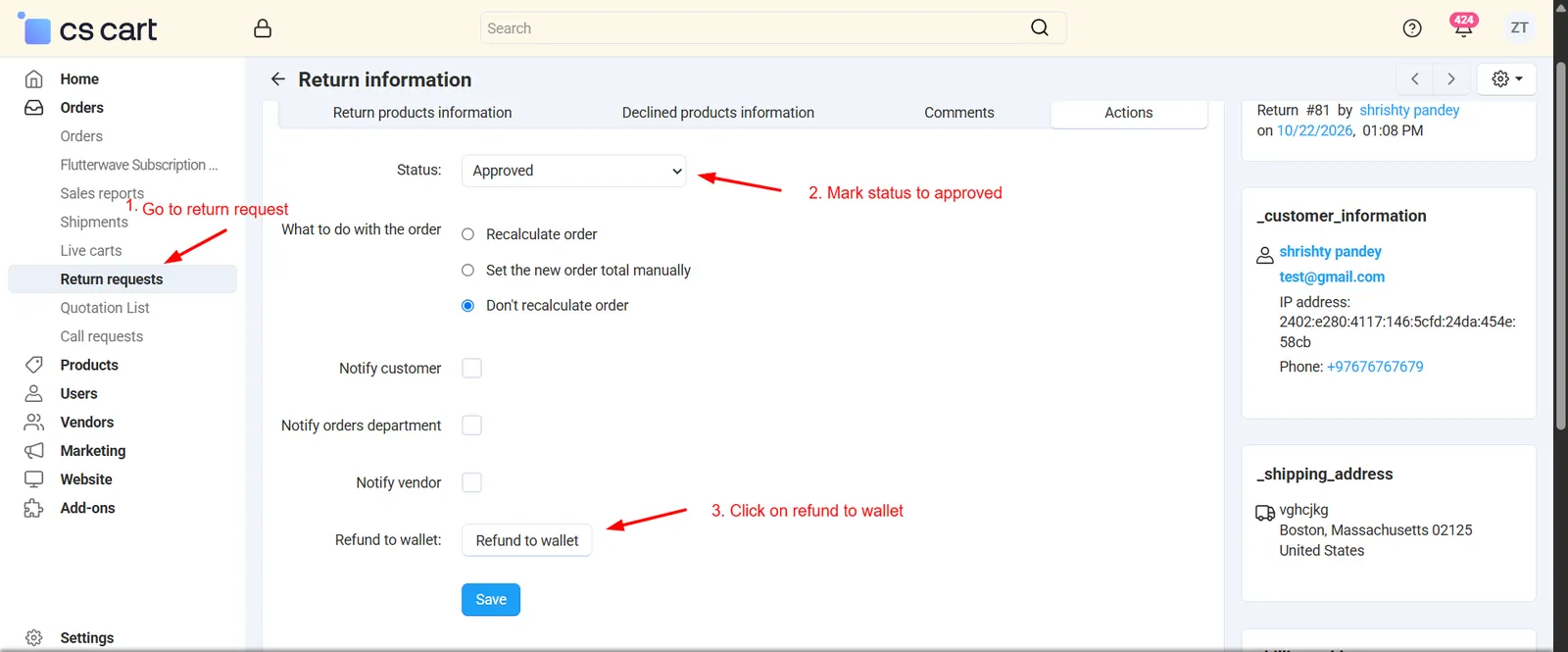Click the page vertical scrollbar
This screenshot has width=1568, height=652.
1560,245
